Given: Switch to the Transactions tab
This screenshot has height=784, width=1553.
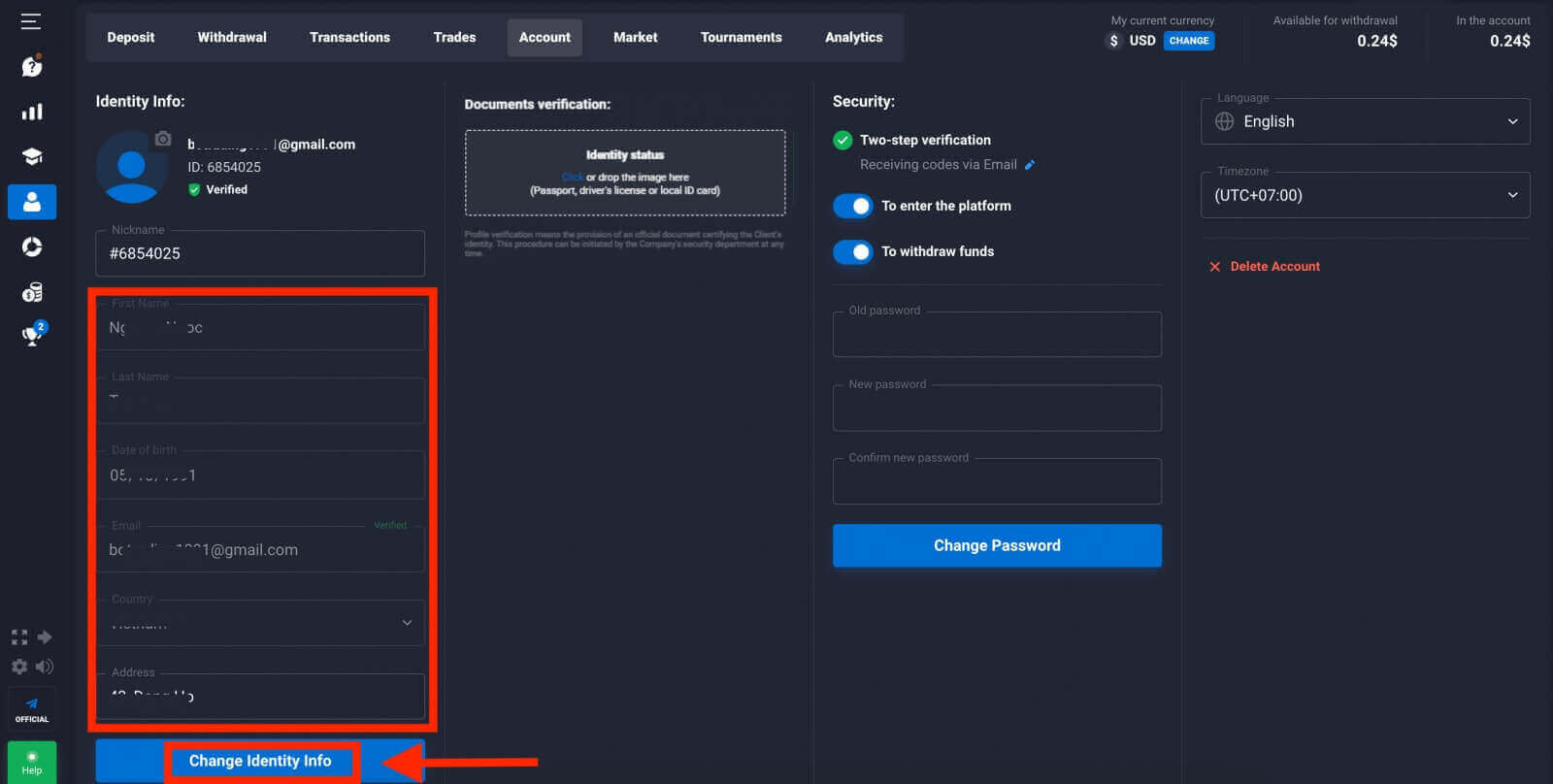Looking at the screenshot, I should tap(349, 37).
